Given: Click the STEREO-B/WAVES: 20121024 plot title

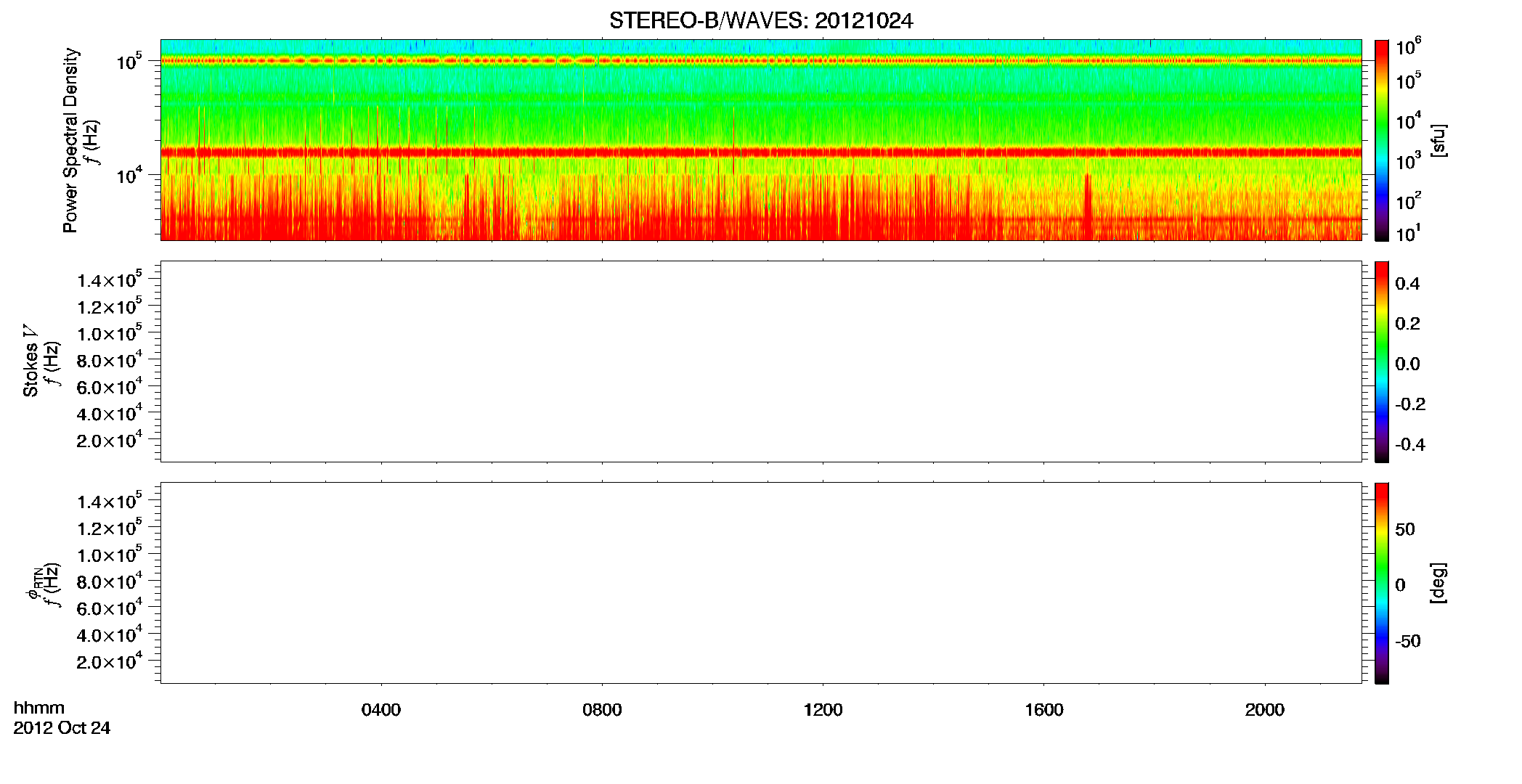Looking at the screenshot, I should pos(761,21).
